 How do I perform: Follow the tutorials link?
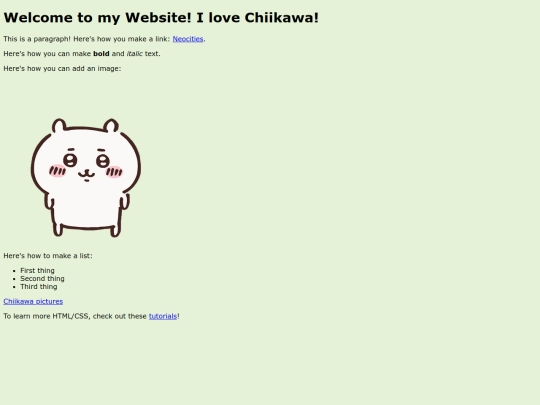click(163, 316)
